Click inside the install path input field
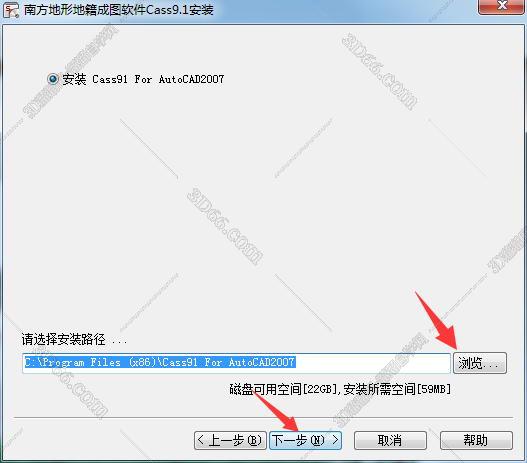The image size is (527, 463). 236,363
